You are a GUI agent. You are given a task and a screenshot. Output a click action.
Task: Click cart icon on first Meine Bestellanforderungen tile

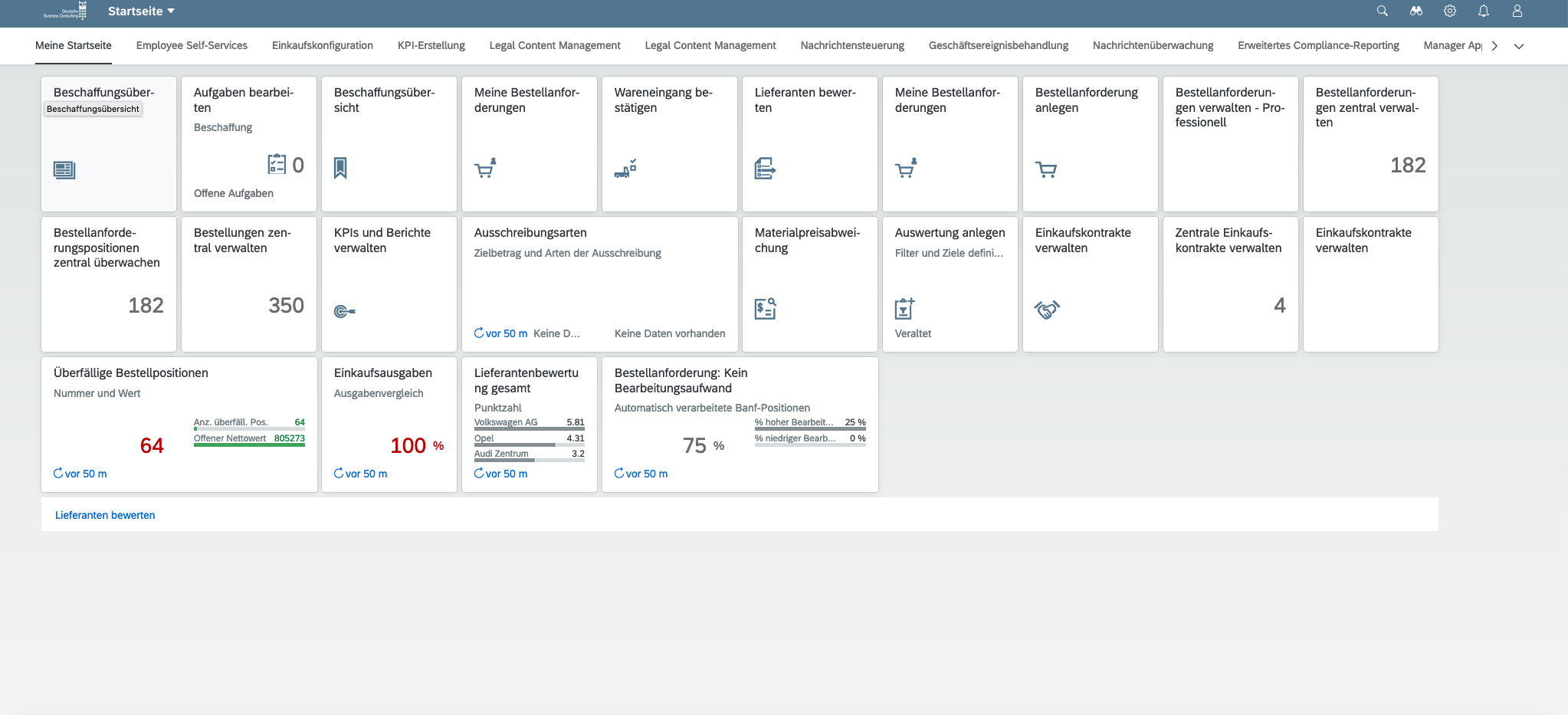point(485,168)
